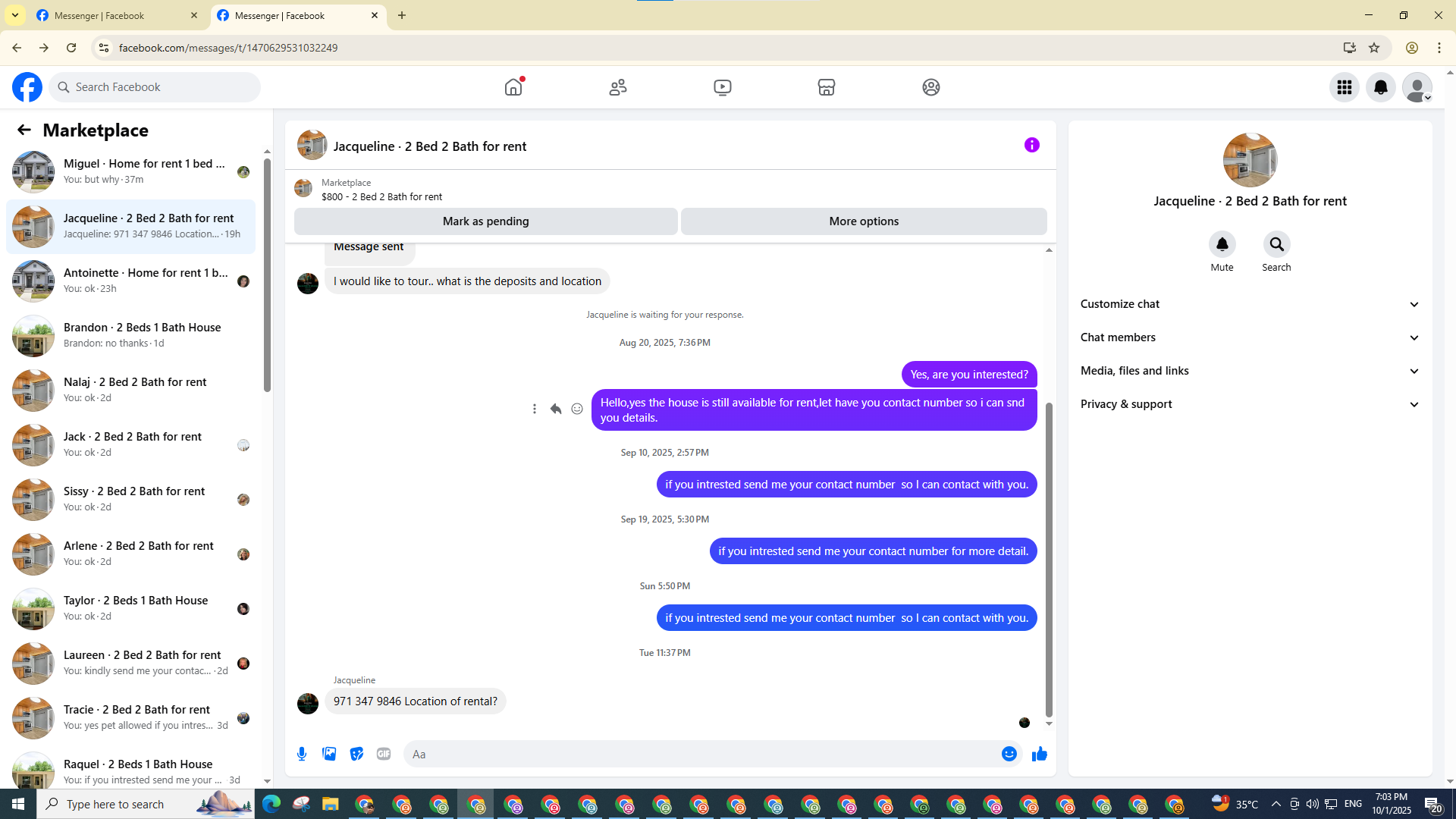
Task: Attach a photo or file
Action: click(329, 754)
